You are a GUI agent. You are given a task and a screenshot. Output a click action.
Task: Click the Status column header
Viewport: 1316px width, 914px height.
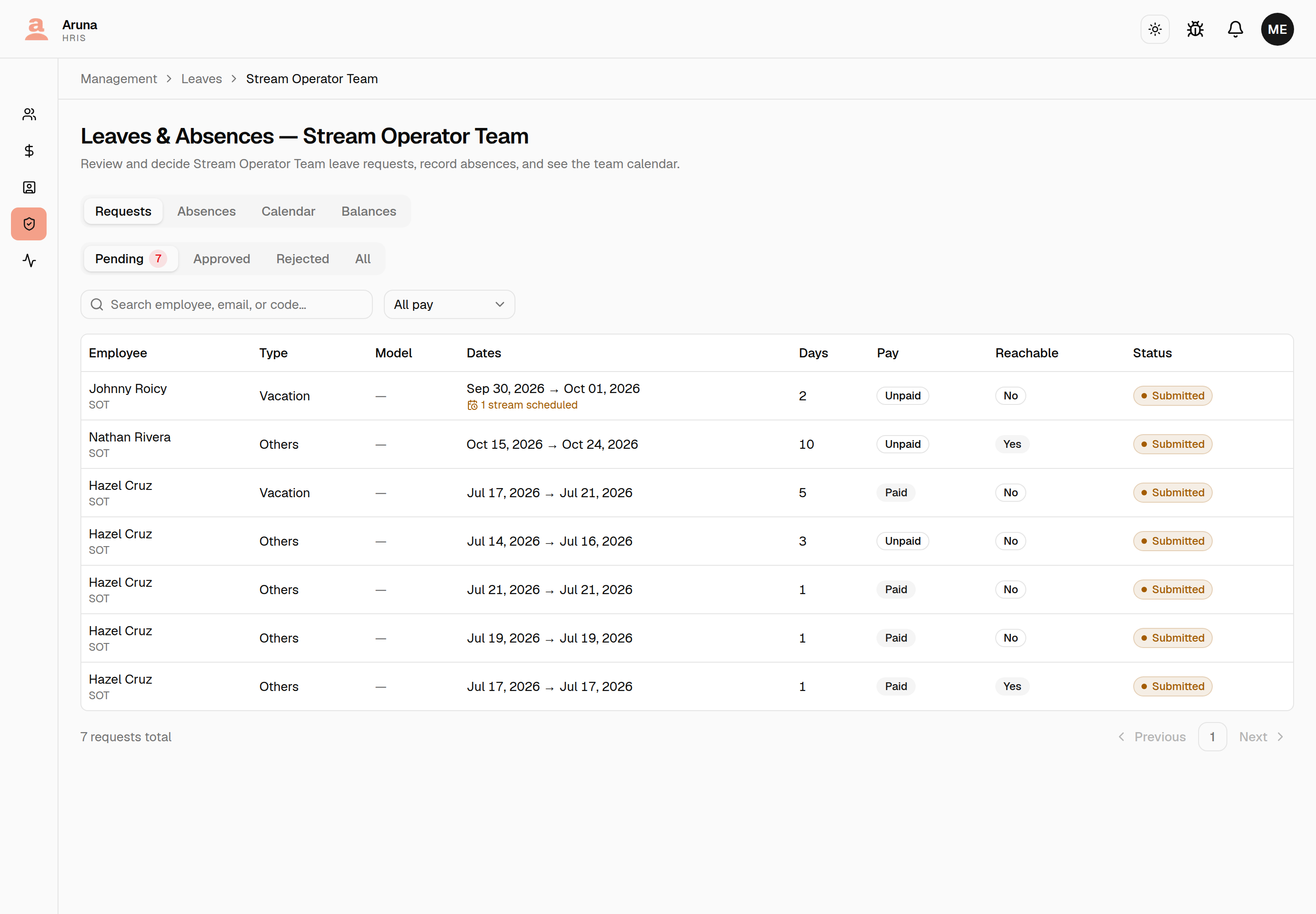click(x=1151, y=353)
